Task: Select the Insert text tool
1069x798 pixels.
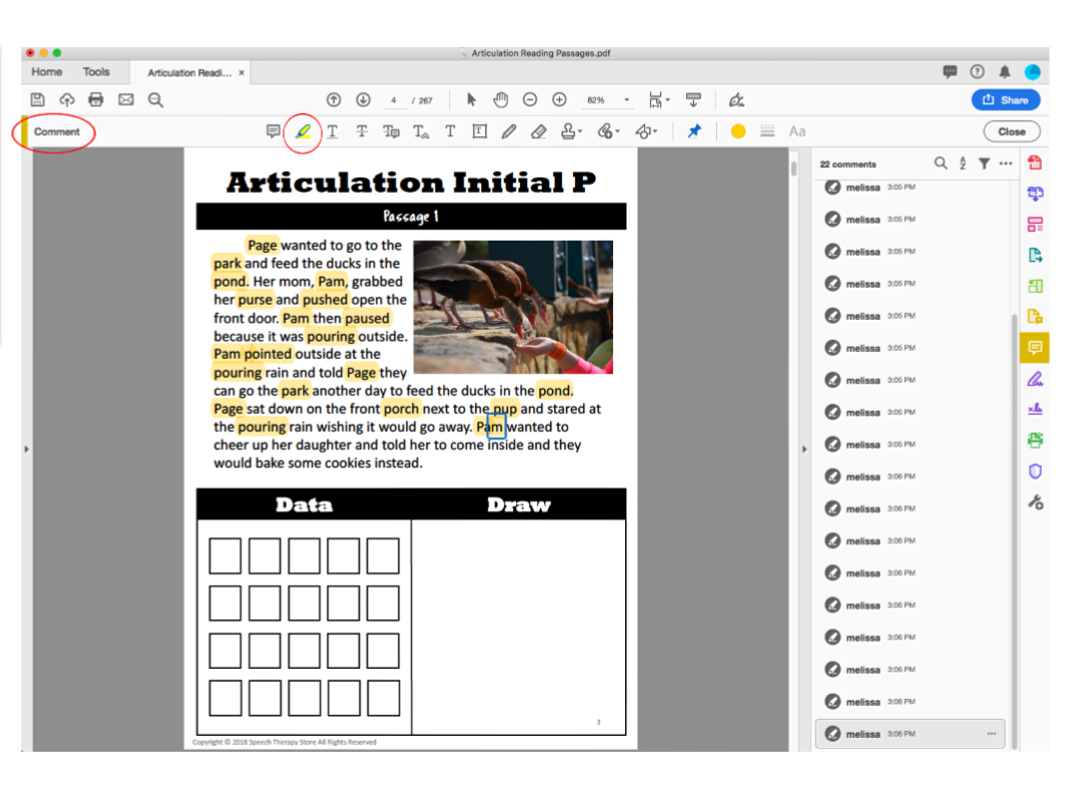Action: tap(421, 131)
